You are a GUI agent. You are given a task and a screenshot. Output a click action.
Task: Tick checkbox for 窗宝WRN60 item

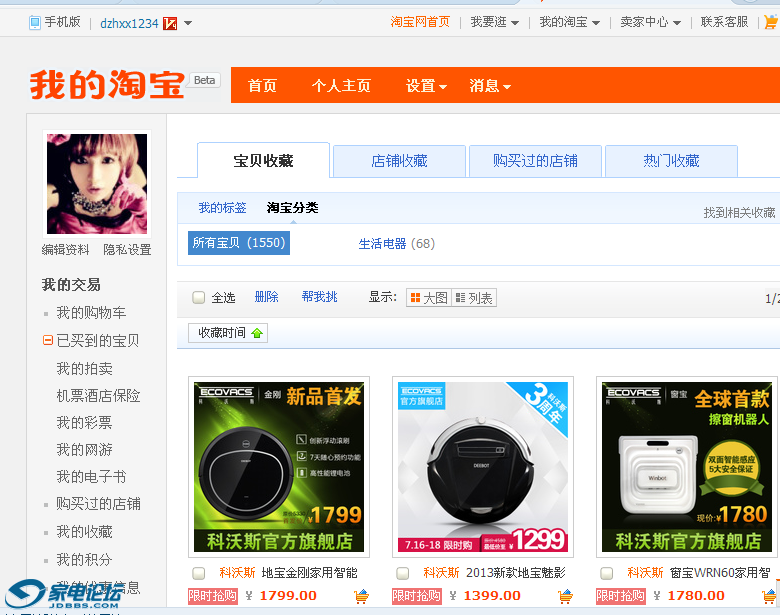(606, 573)
